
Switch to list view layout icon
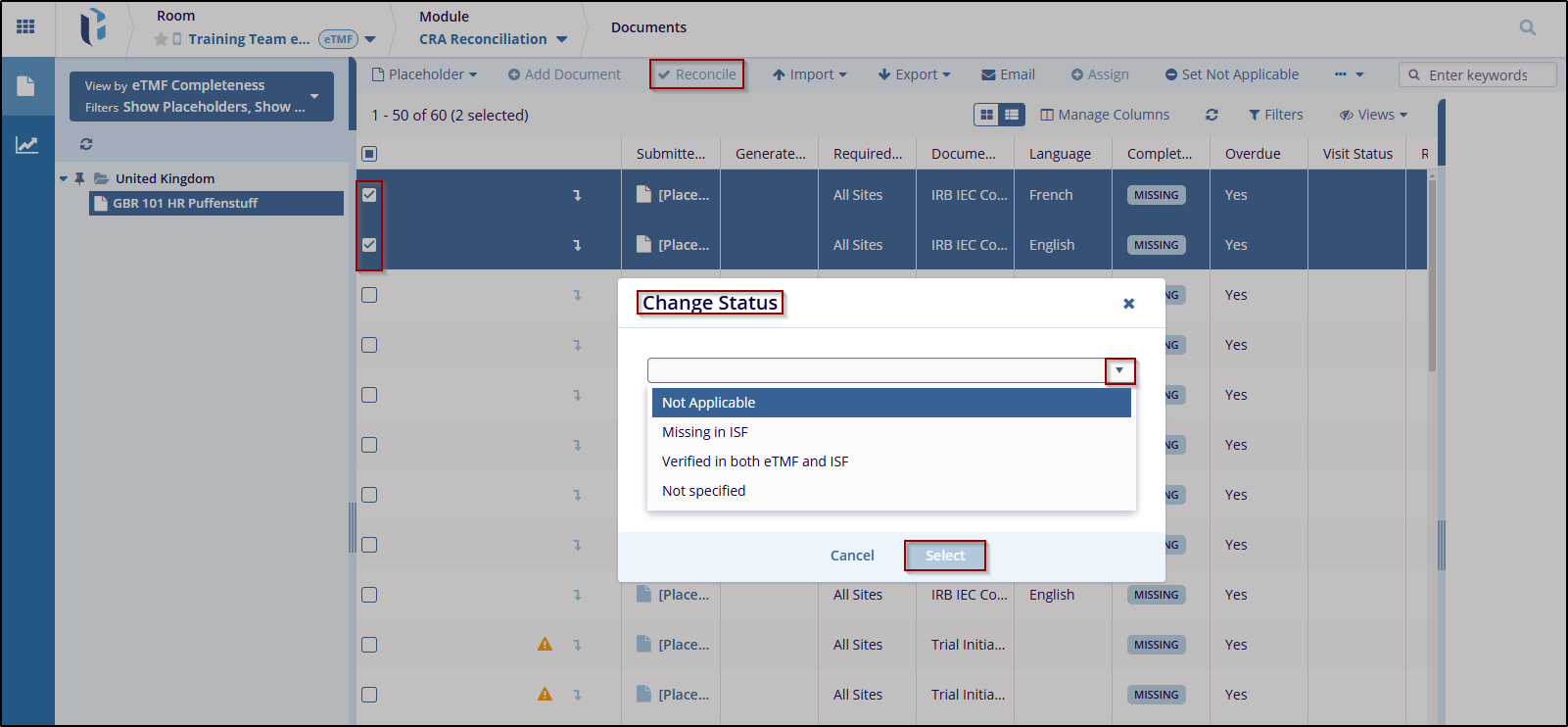(x=1012, y=115)
